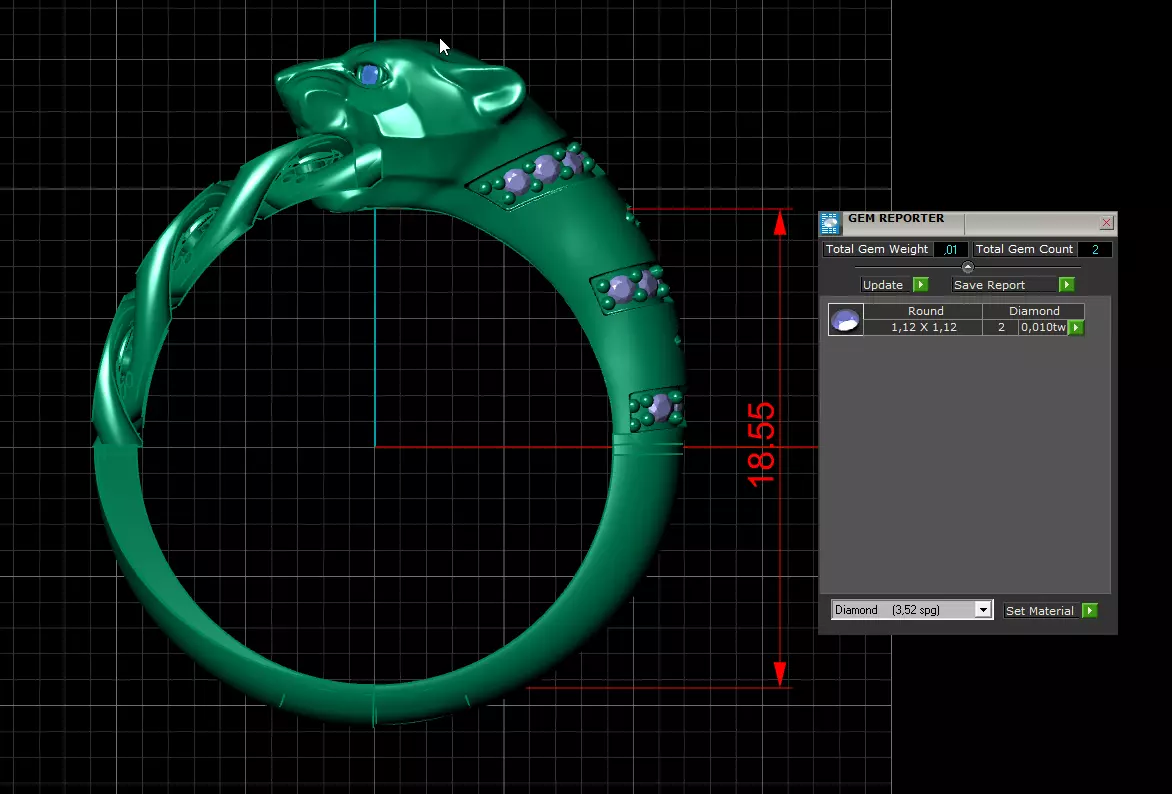
Task: Click the 1,12 X 1,12 size cell
Action: [924, 327]
